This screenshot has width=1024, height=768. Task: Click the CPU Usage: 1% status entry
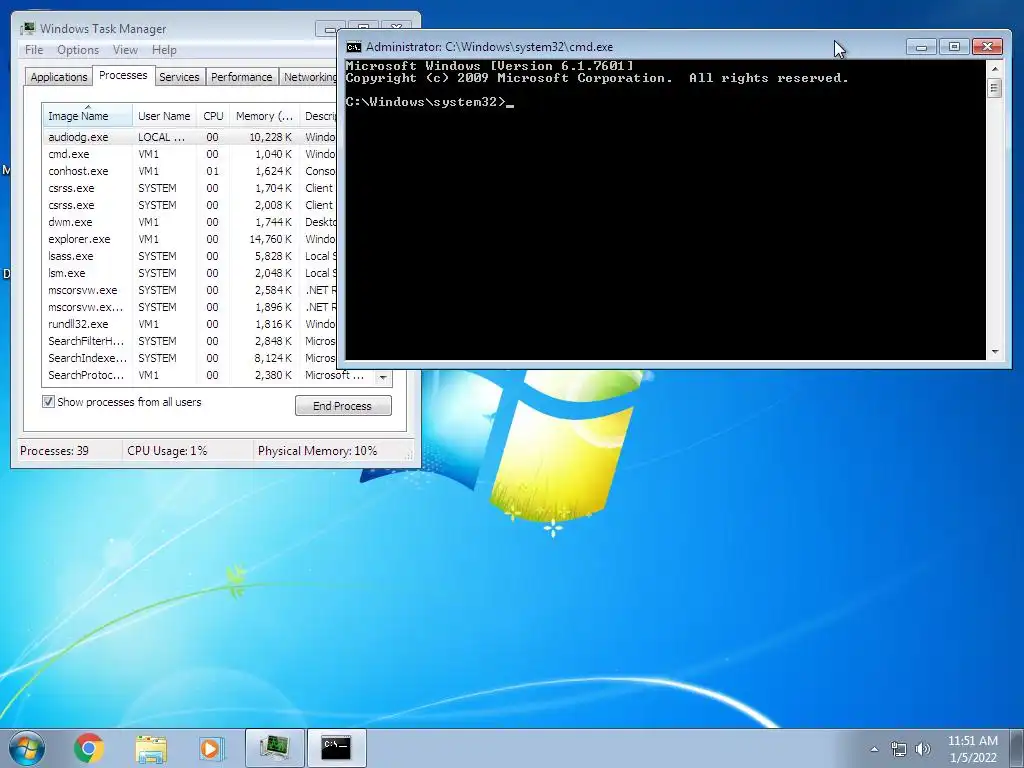(167, 451)
